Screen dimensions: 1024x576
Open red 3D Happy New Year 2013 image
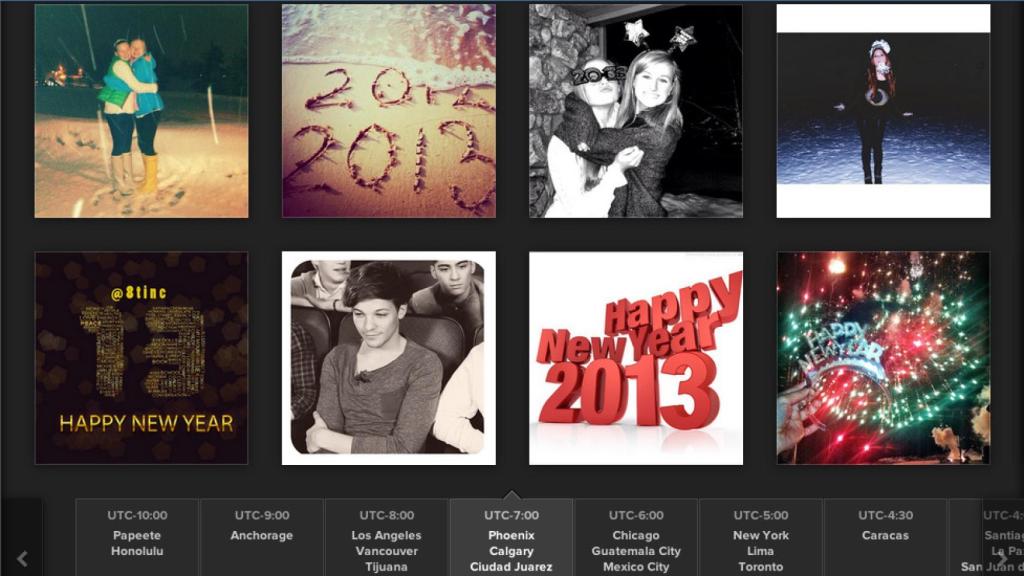(636, 358)
